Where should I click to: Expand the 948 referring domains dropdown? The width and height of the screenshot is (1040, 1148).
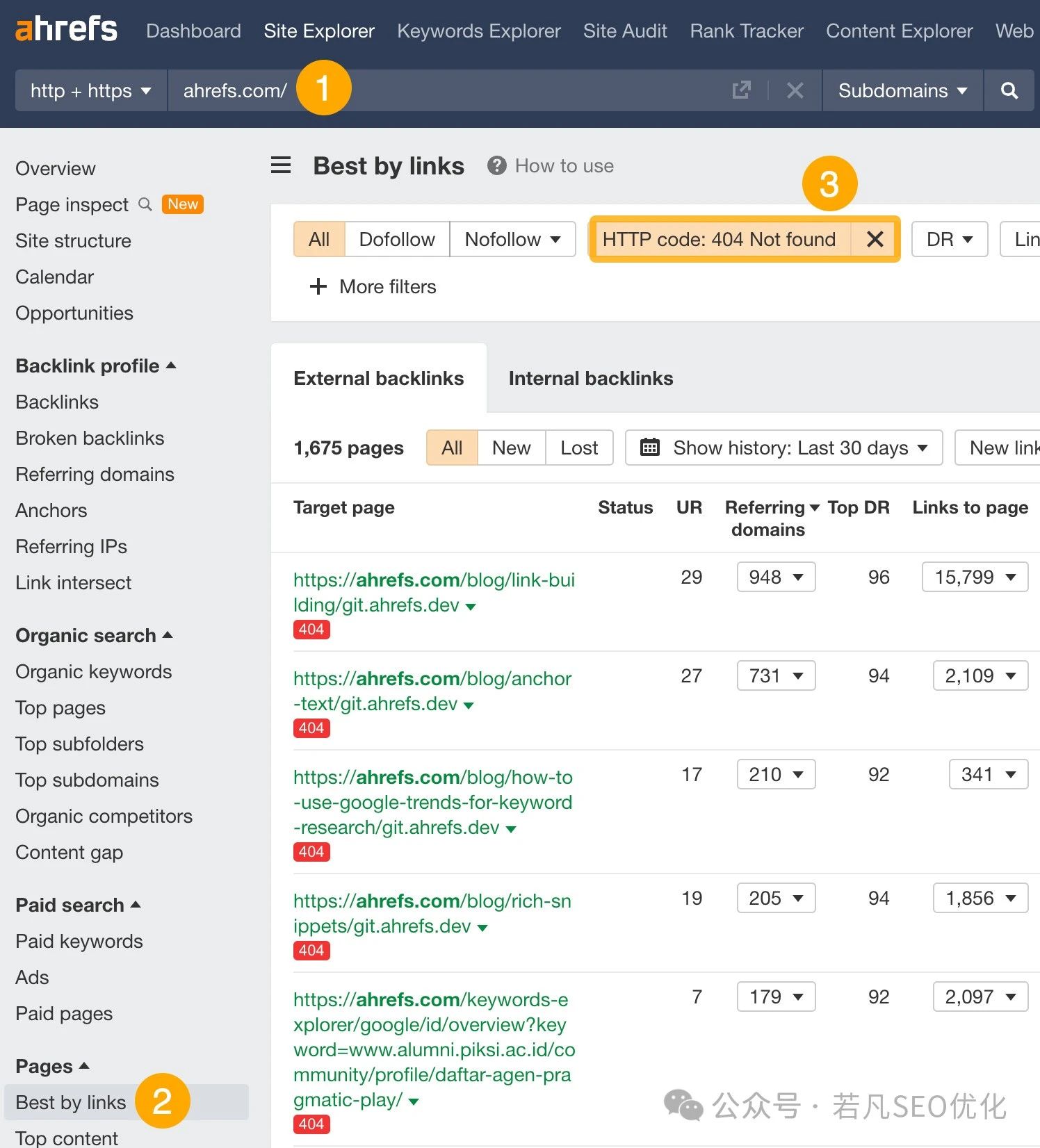(x=776, y=577)
